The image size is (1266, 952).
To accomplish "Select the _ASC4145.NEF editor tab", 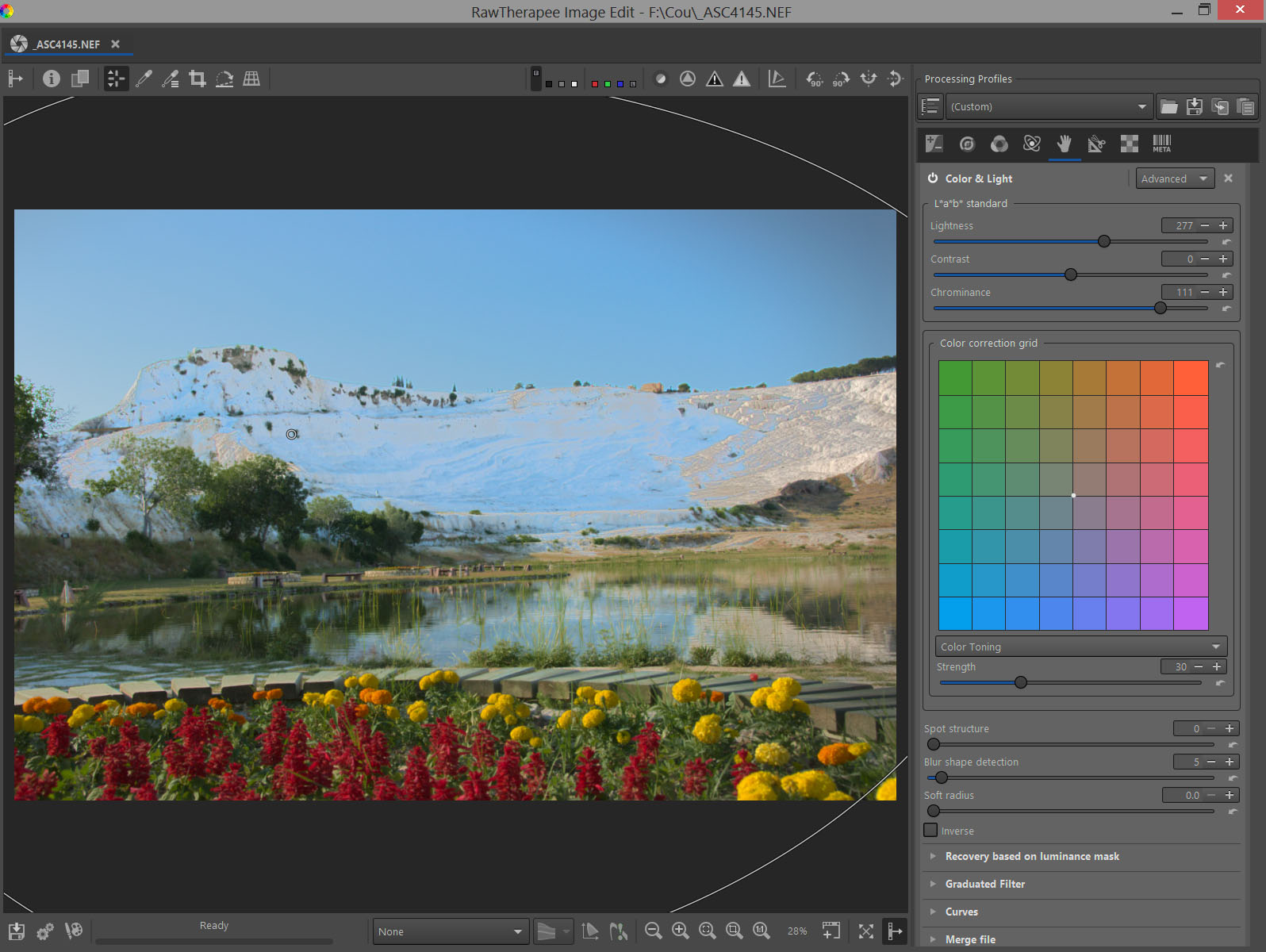I will 67,44.
